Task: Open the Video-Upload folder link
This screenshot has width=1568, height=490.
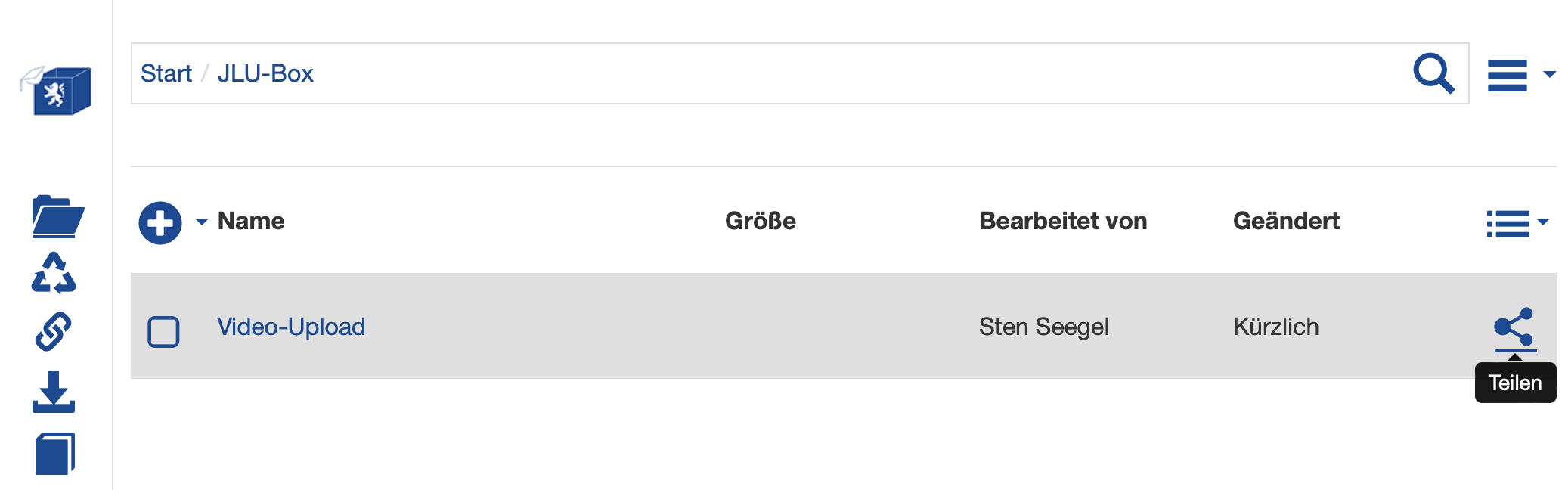Action: click(291, 327)
